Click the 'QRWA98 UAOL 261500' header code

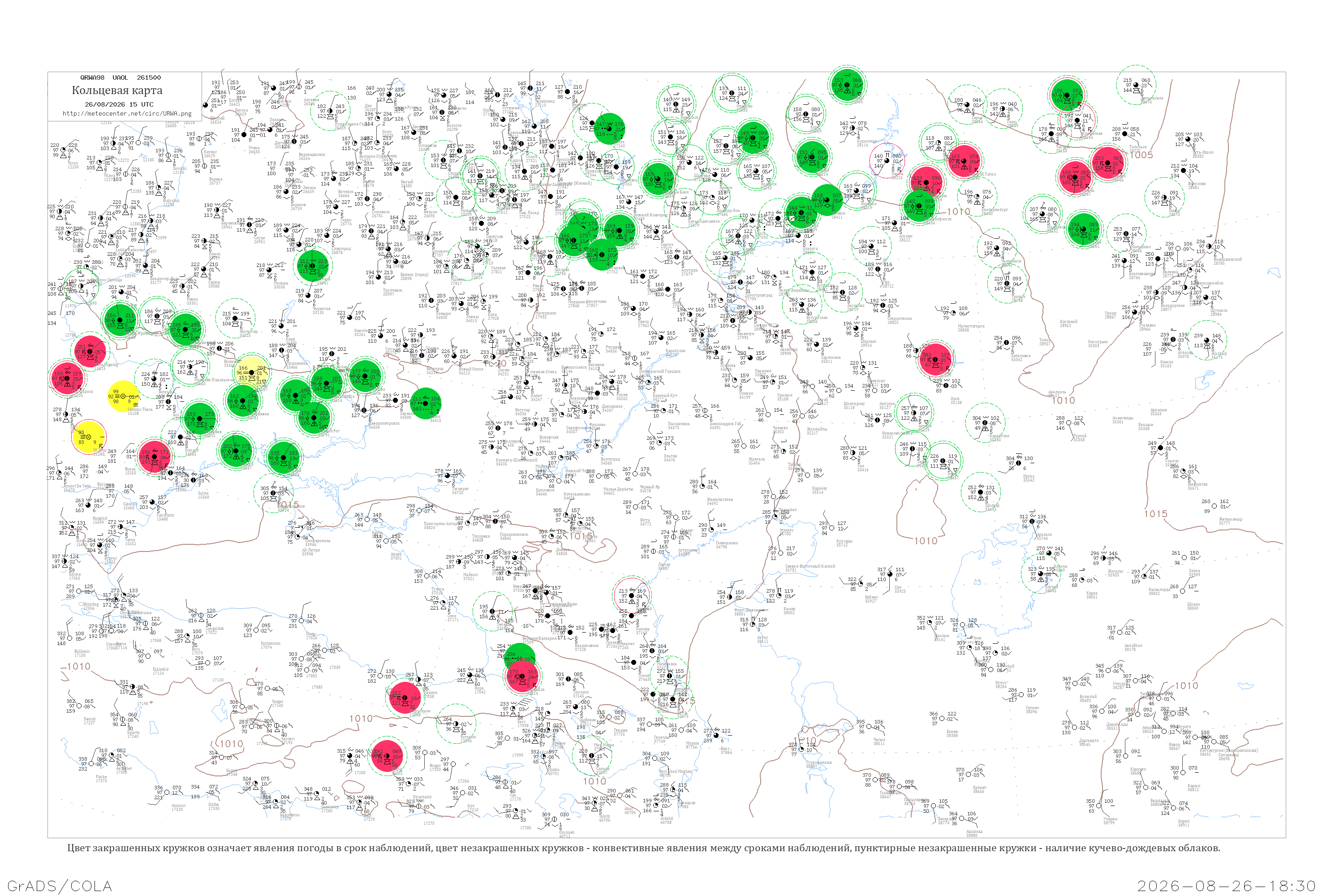click(x=121, y=78)
